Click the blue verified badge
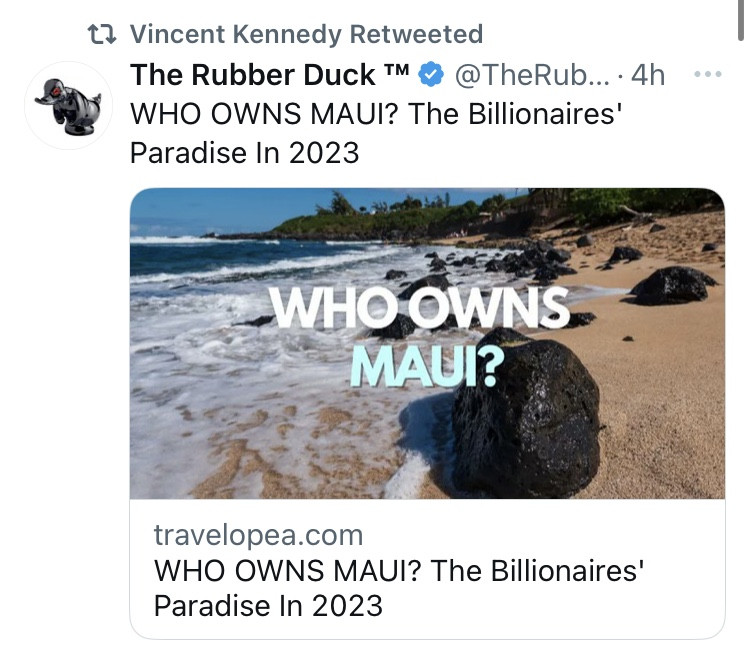The height and width of the screenshot is (654, 750). (431, 74)
